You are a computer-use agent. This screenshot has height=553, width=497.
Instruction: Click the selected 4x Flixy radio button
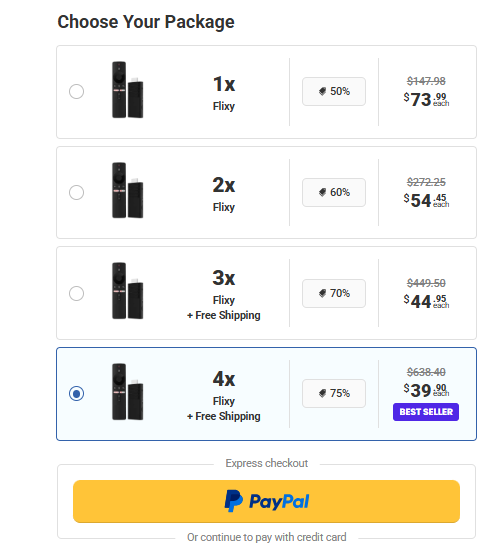pos(76,393)
